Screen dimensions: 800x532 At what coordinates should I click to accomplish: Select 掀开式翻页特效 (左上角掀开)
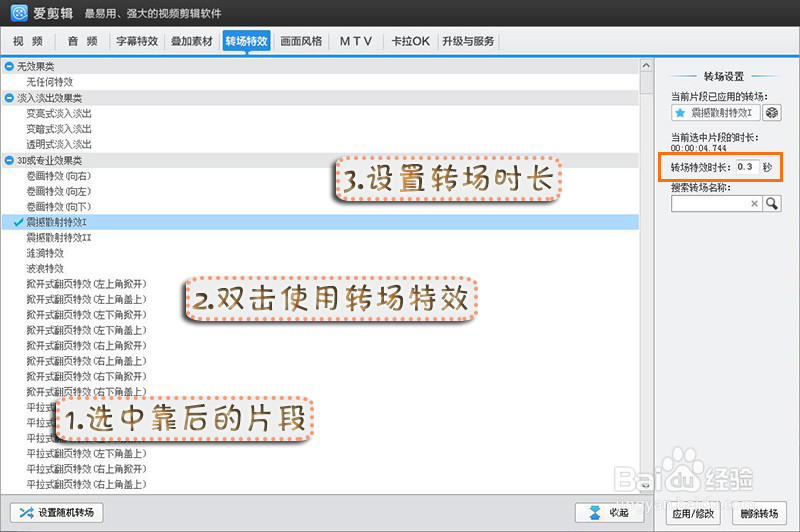[86, 284]
